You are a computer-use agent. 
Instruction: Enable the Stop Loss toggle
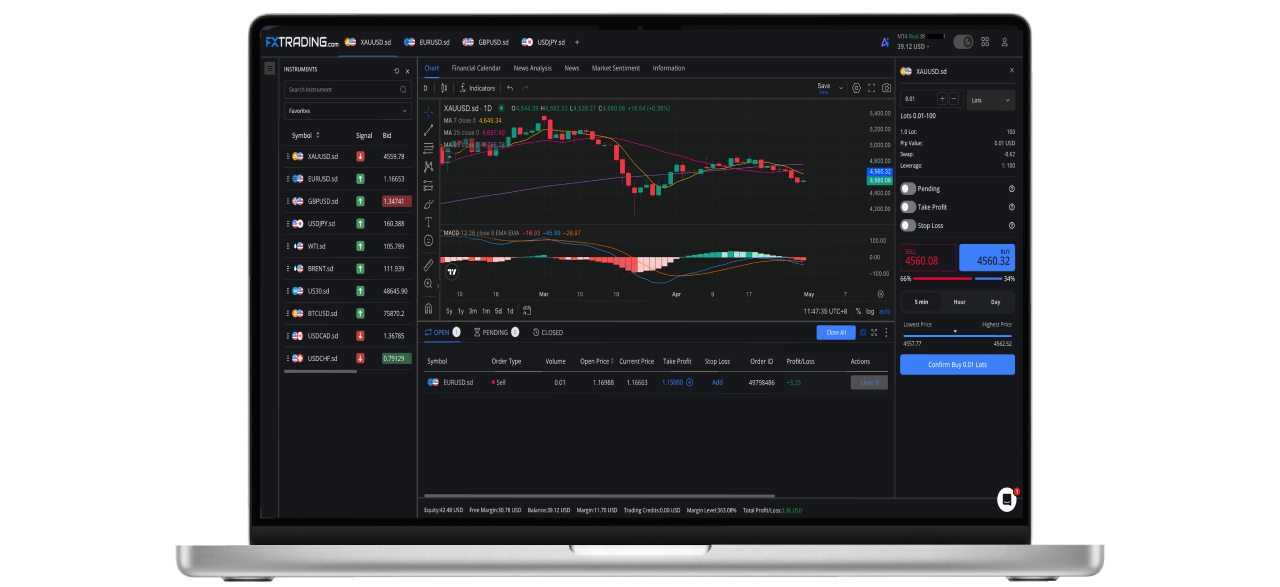click(x=908, y=225)
